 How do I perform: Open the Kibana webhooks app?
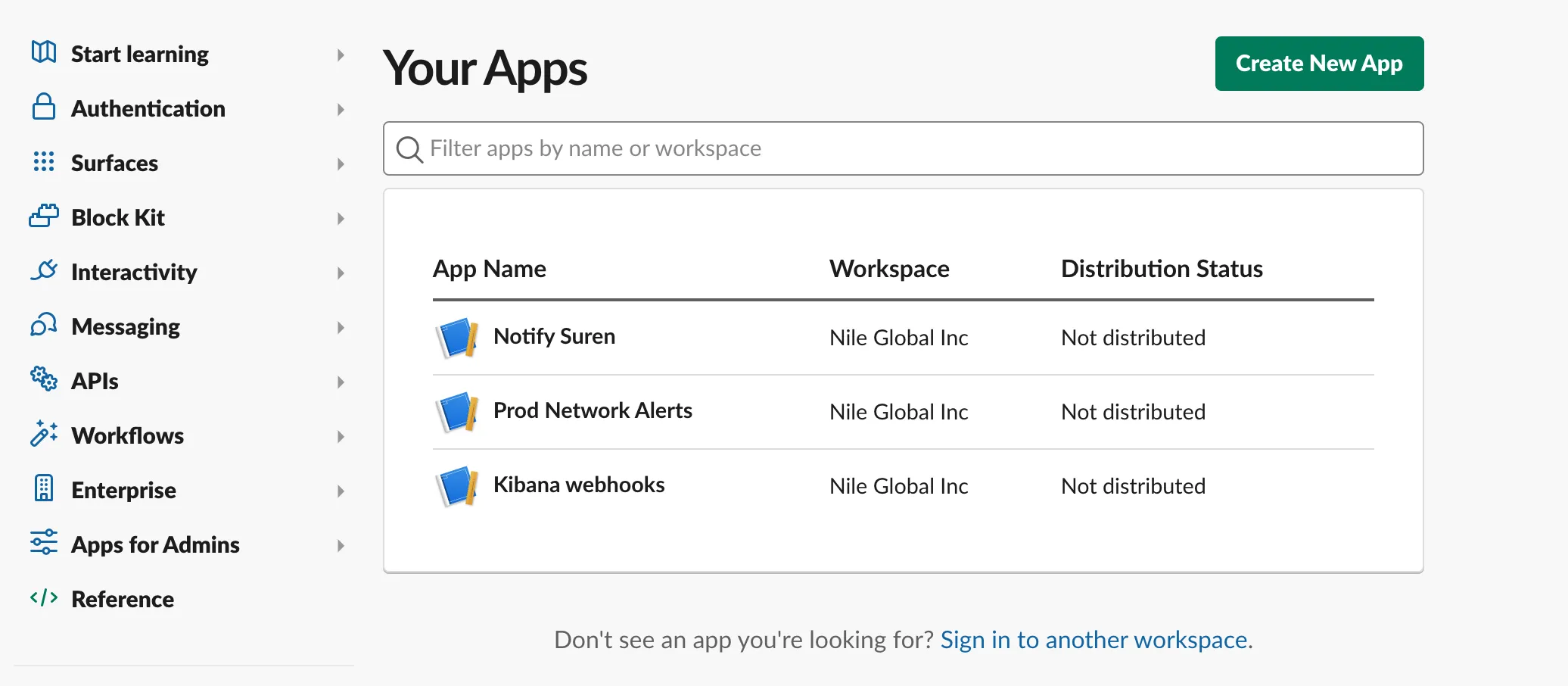[x=579, y=485]
